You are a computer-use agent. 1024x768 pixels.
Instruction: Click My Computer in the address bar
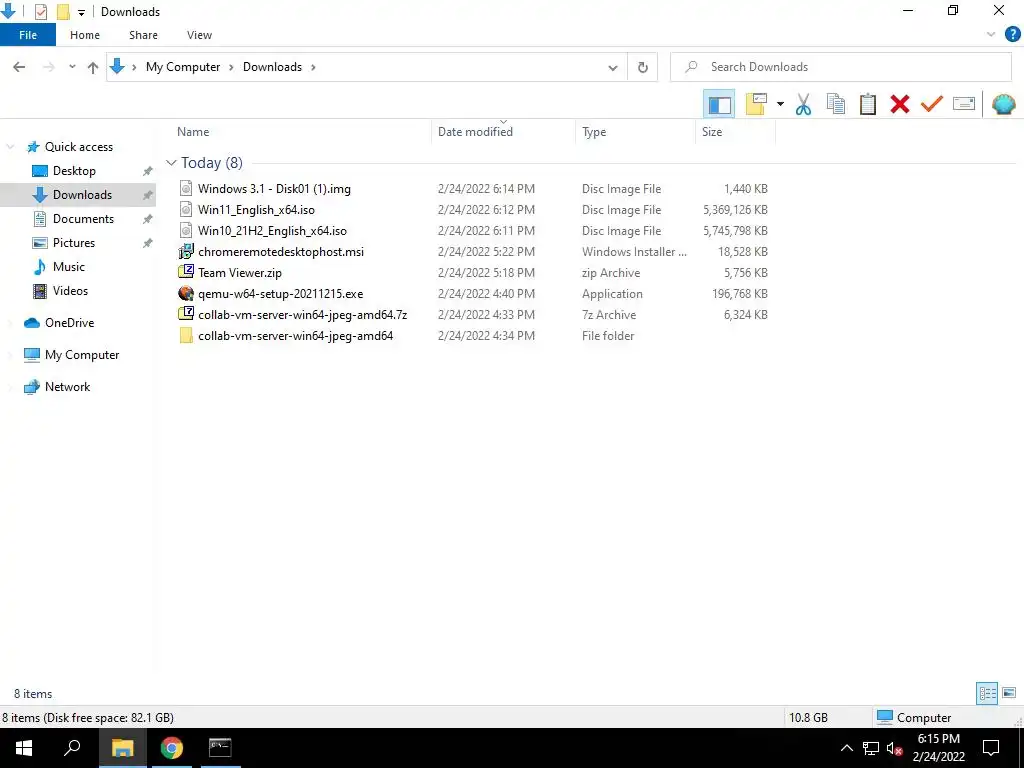[x=183, y=67]
